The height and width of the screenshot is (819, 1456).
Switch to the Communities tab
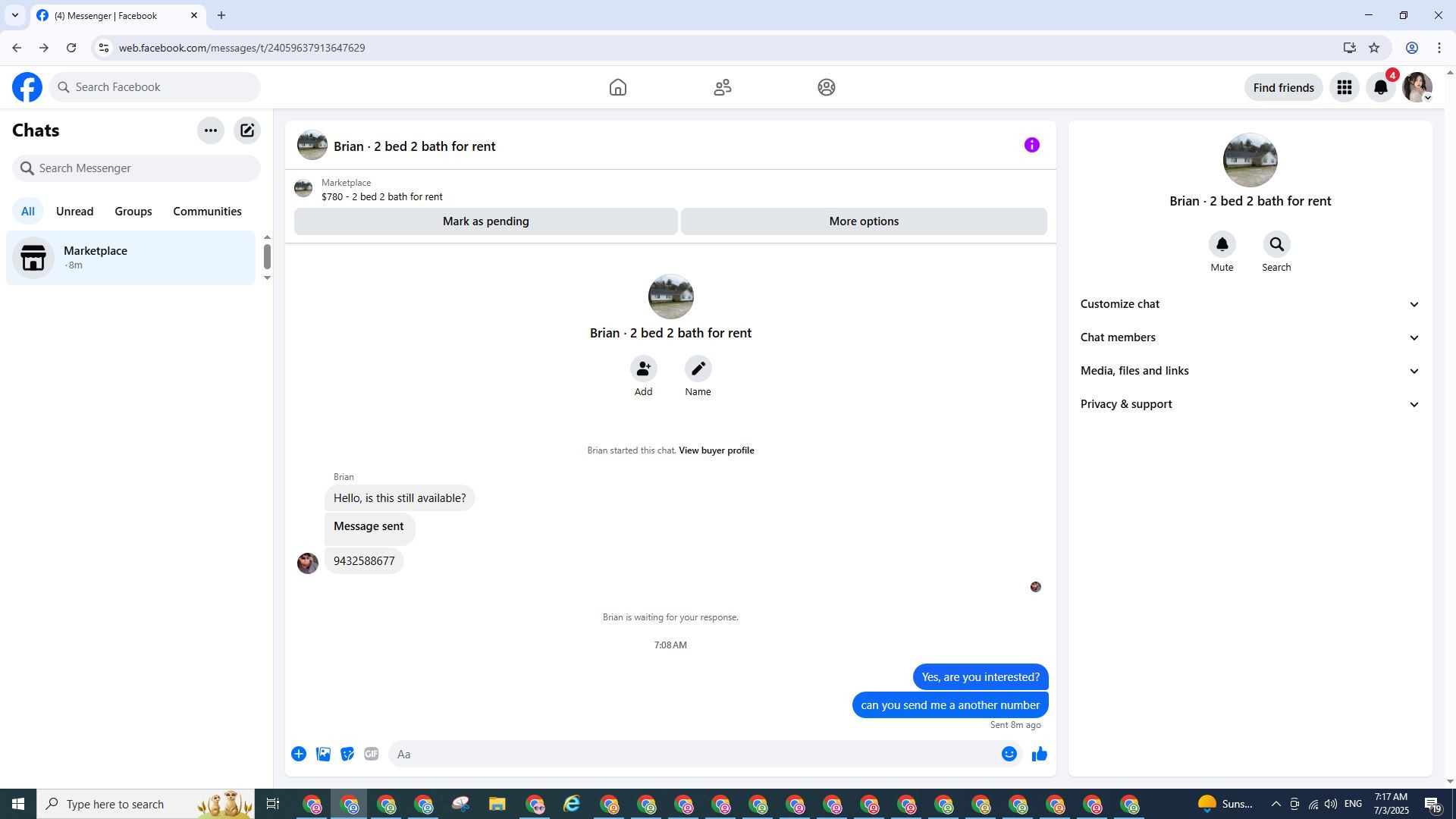(207, 212)
